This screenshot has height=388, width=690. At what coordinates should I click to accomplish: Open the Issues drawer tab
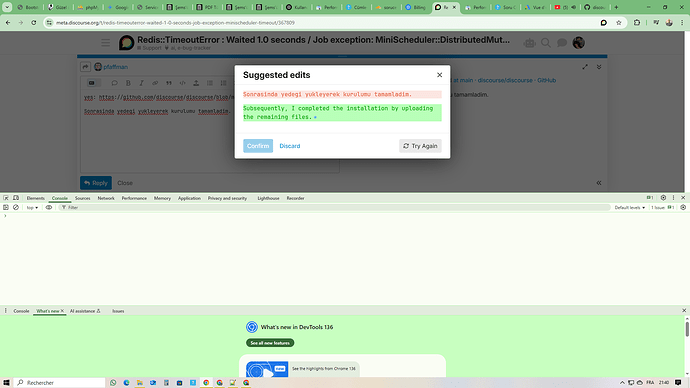point(118,311)
